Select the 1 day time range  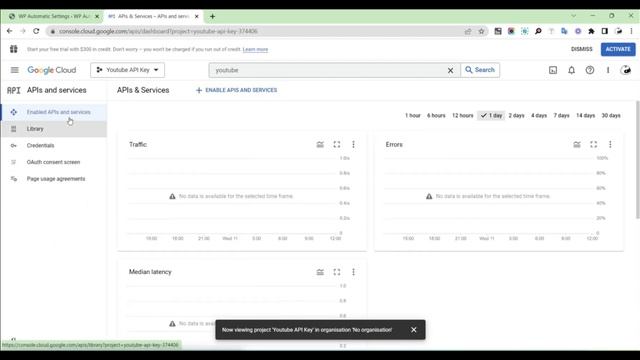pyautogui.click(x=491, y=116)
